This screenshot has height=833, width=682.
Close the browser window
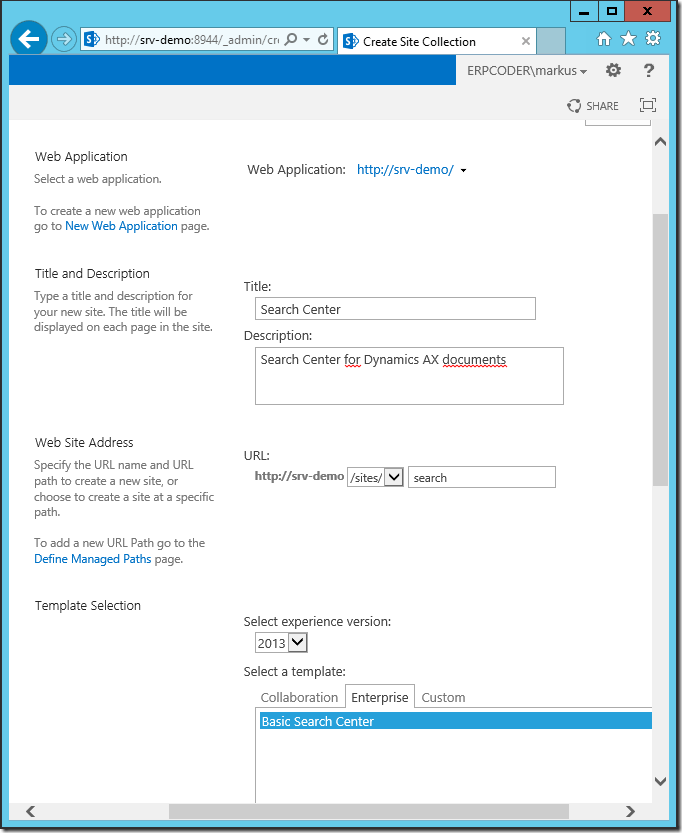(x=647, y=11)
